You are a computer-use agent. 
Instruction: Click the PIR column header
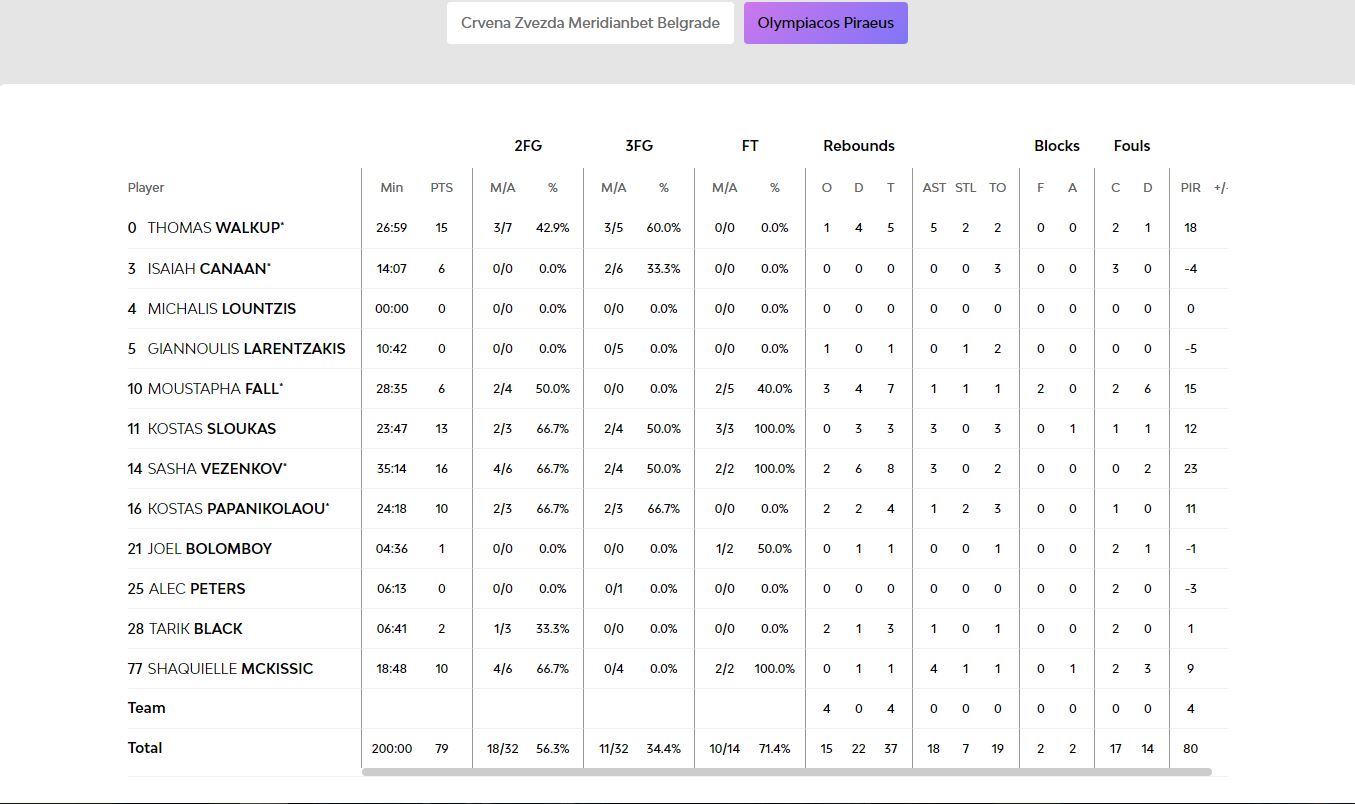click(x=1190, y=188)
